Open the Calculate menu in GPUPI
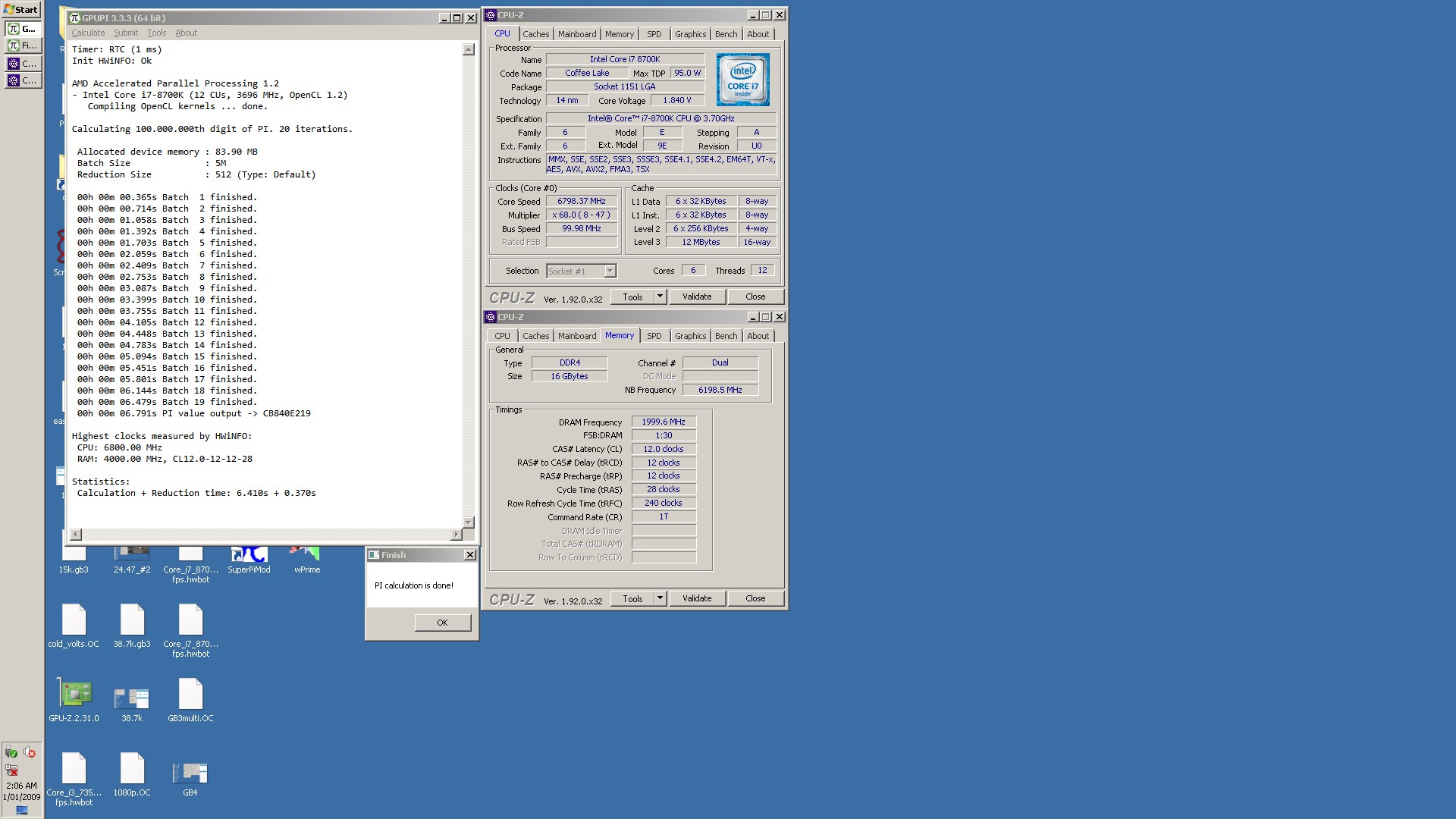The height and width of the screenshot is (819, 1456). [88, 33]
